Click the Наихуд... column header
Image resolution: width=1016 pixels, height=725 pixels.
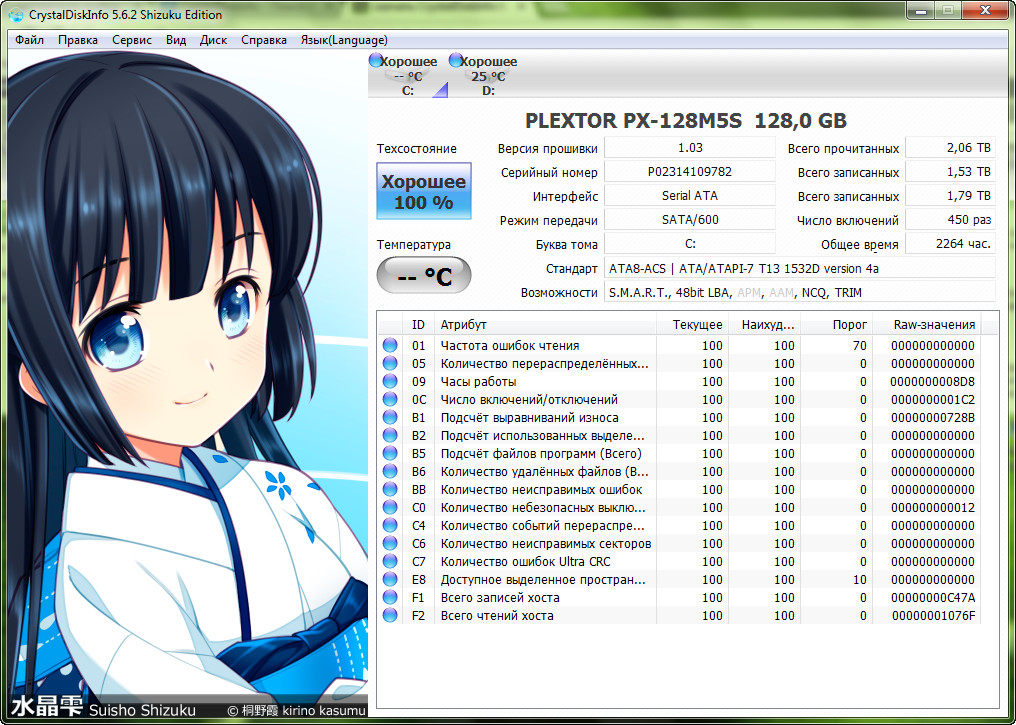click(x=764, y=325)
